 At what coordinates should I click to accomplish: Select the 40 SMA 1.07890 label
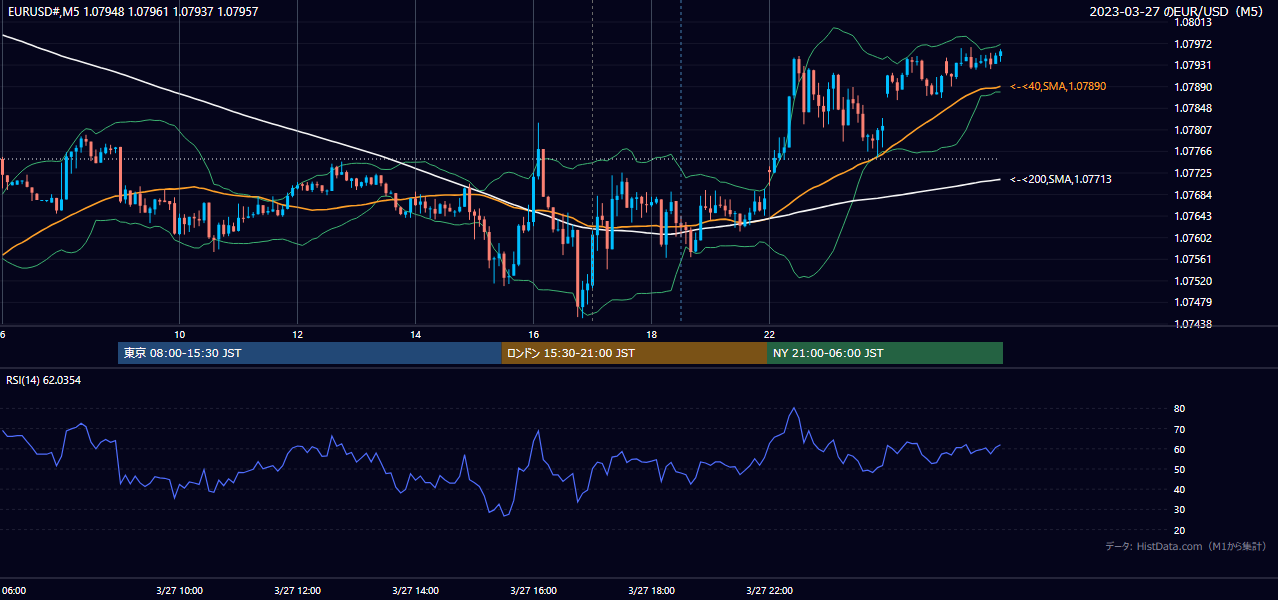click(x=1058, y=87)
